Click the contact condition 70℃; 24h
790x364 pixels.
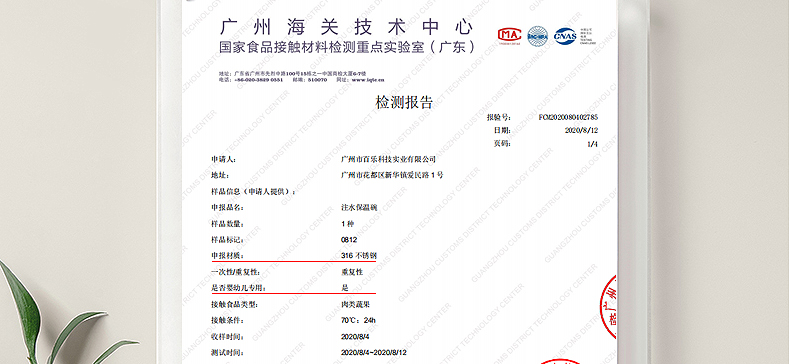click(358, 320)
